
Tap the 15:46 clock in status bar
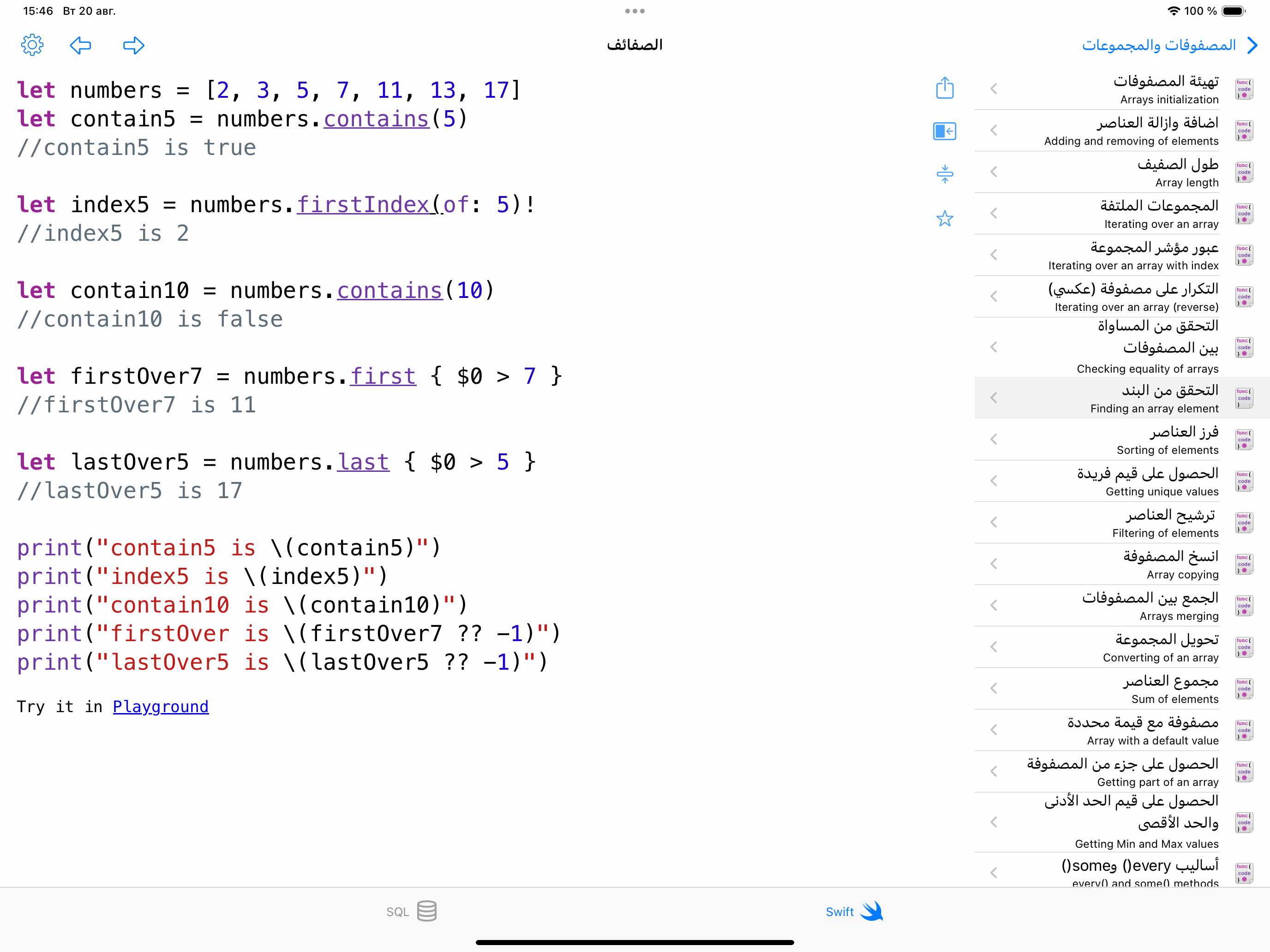[38, 11]
